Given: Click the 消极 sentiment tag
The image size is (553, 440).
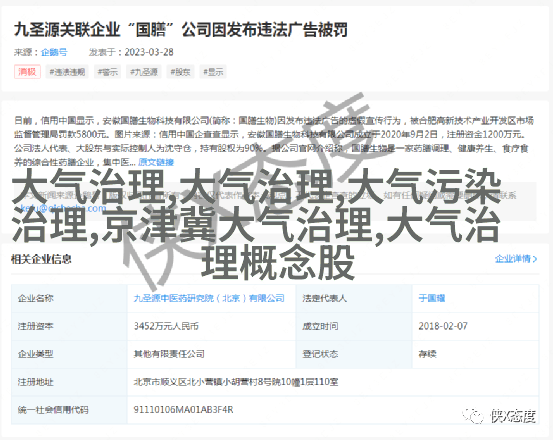Looking at the screenshot, I should 27,72.
